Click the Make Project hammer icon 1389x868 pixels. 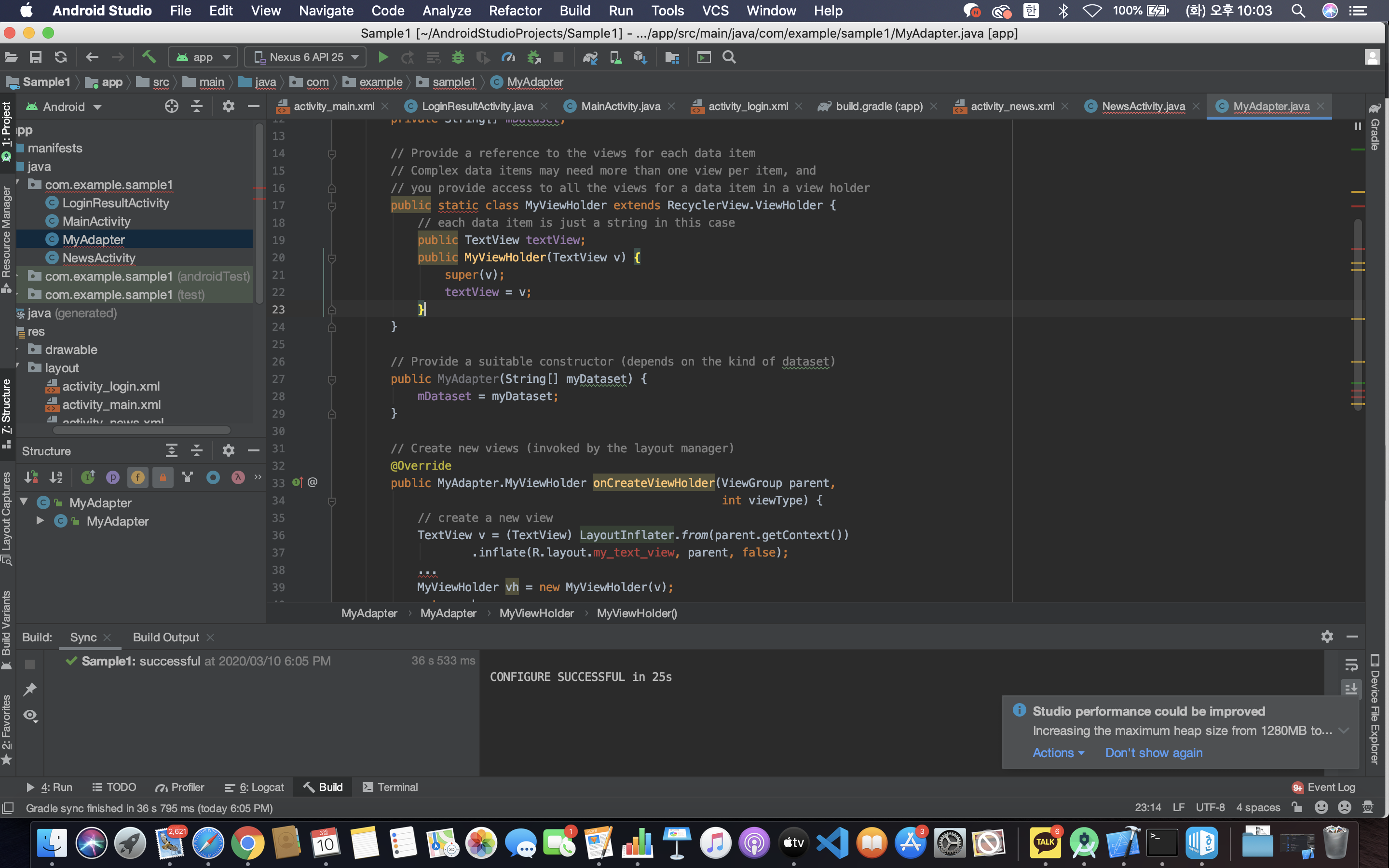[x=149, y=57]
